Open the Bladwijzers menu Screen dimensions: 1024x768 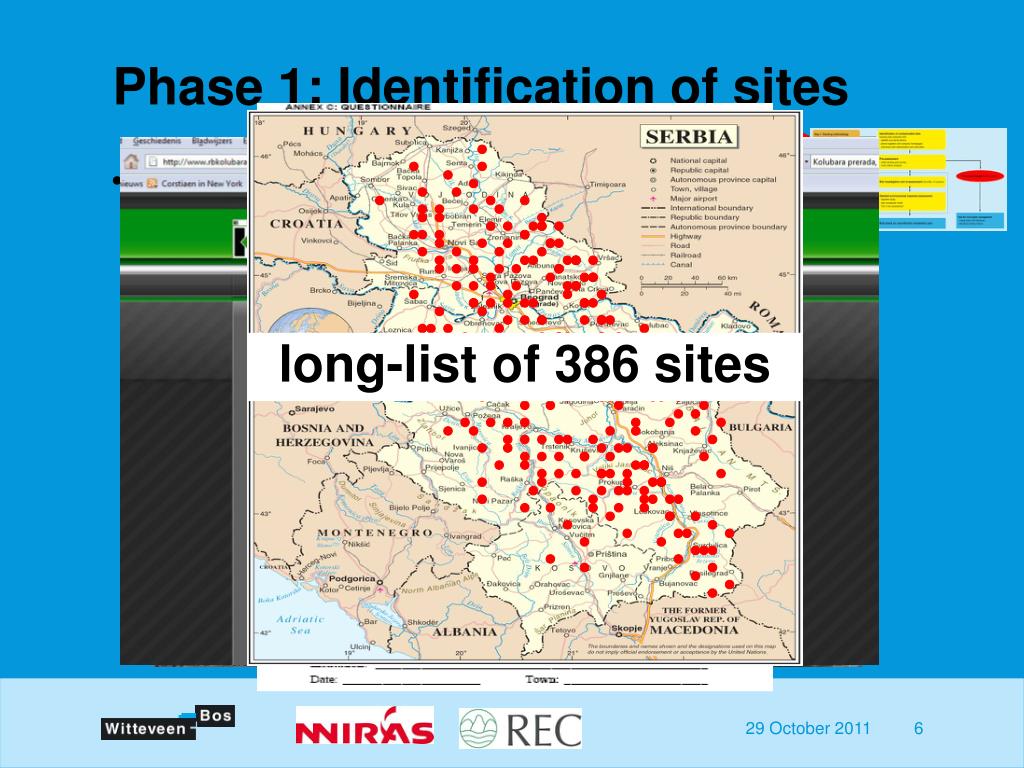tap(212, 141)
